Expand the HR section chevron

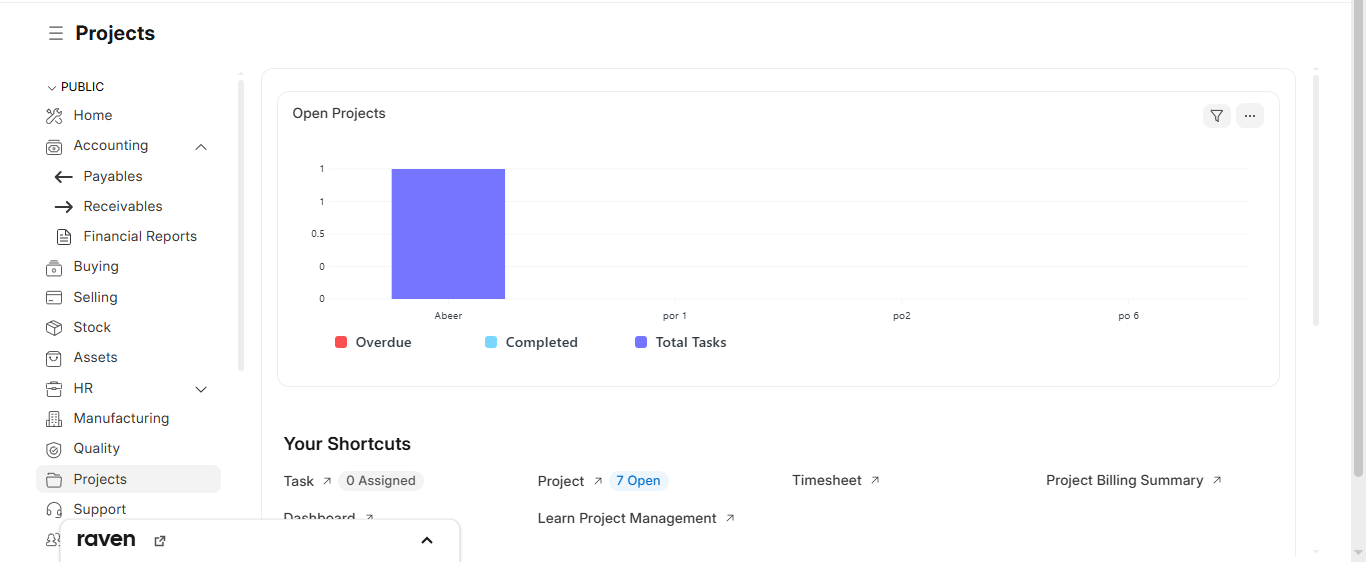tap(201, 389)
